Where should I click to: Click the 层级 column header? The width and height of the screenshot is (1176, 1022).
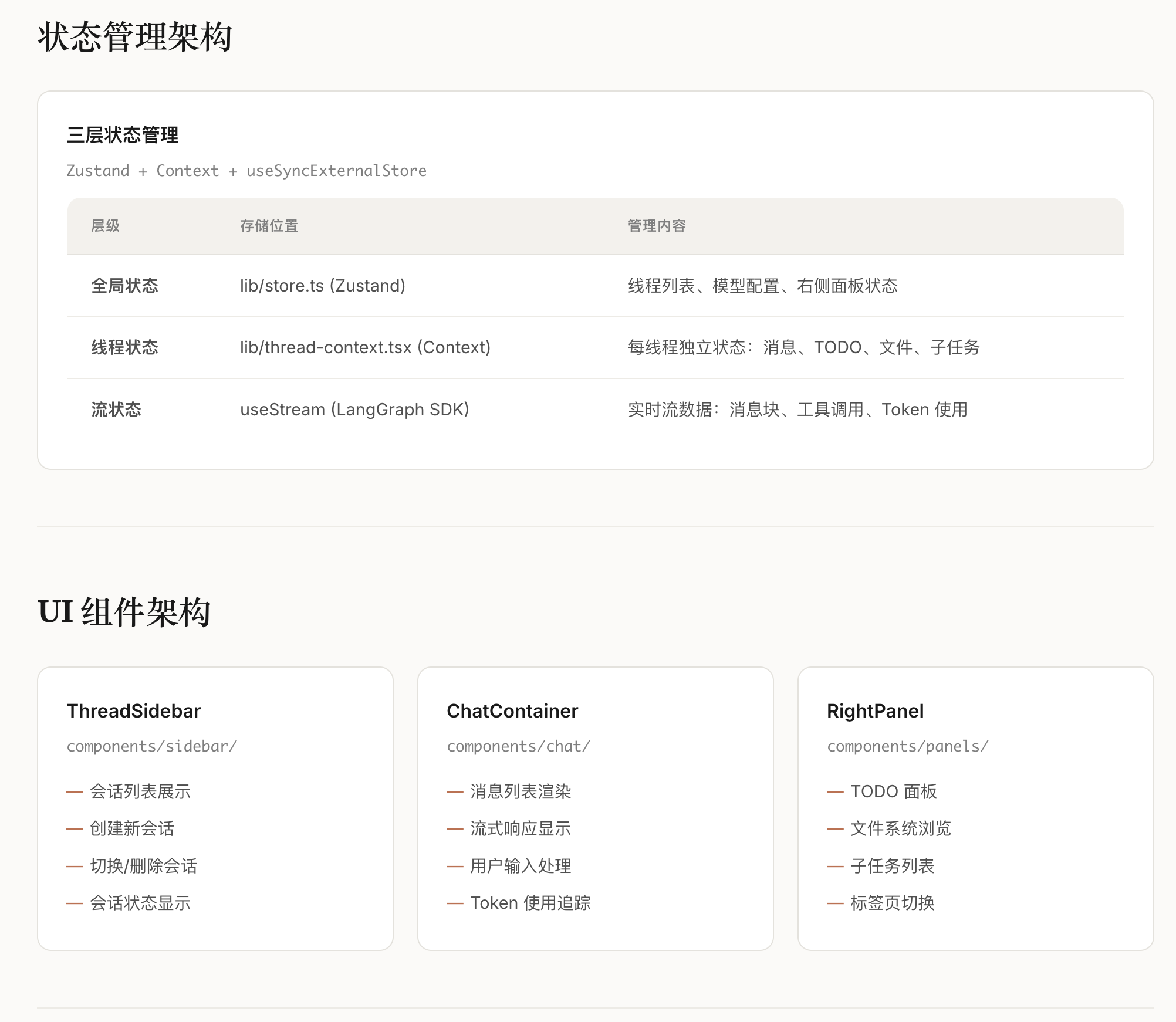pos(106,226)
